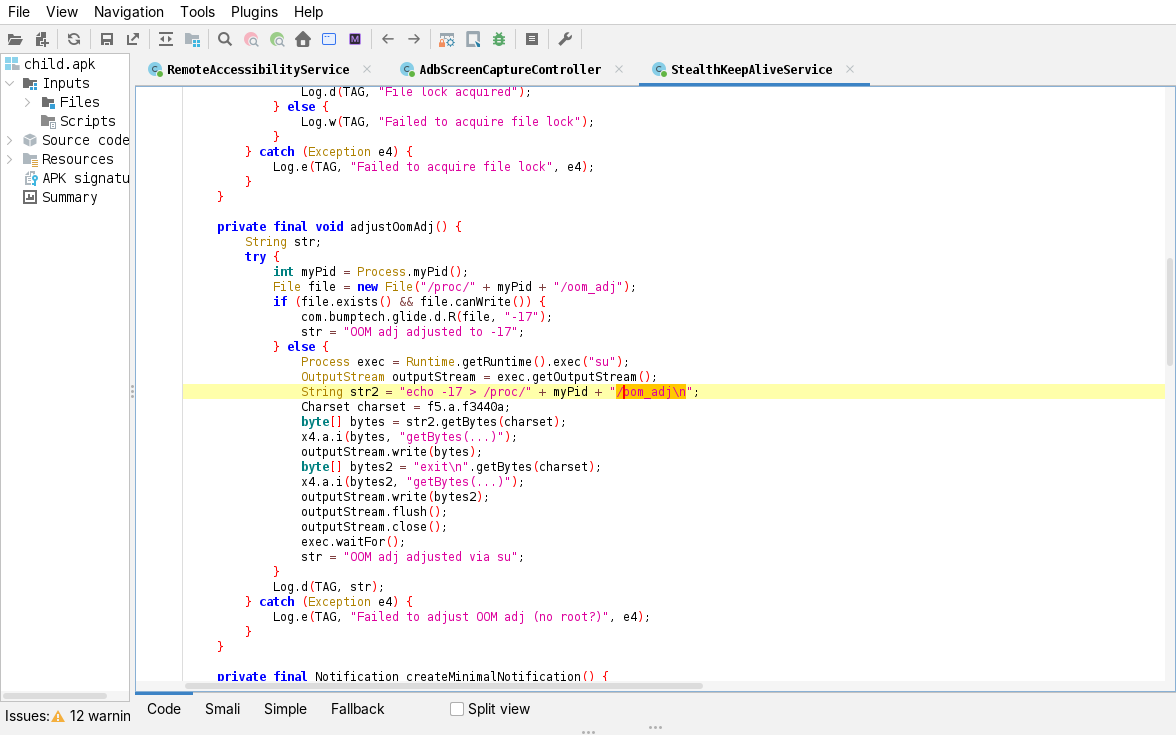Open the Help menu
This screenshot has width=1176, height=735.
click(308, 12)
